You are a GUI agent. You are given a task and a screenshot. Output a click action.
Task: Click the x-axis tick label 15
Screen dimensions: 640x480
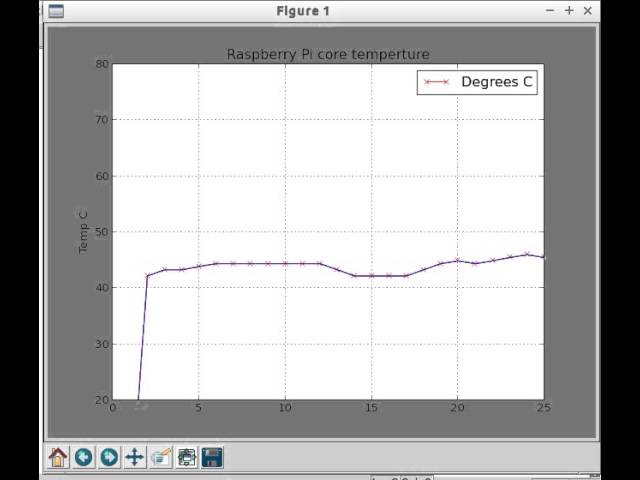[371, 408]
